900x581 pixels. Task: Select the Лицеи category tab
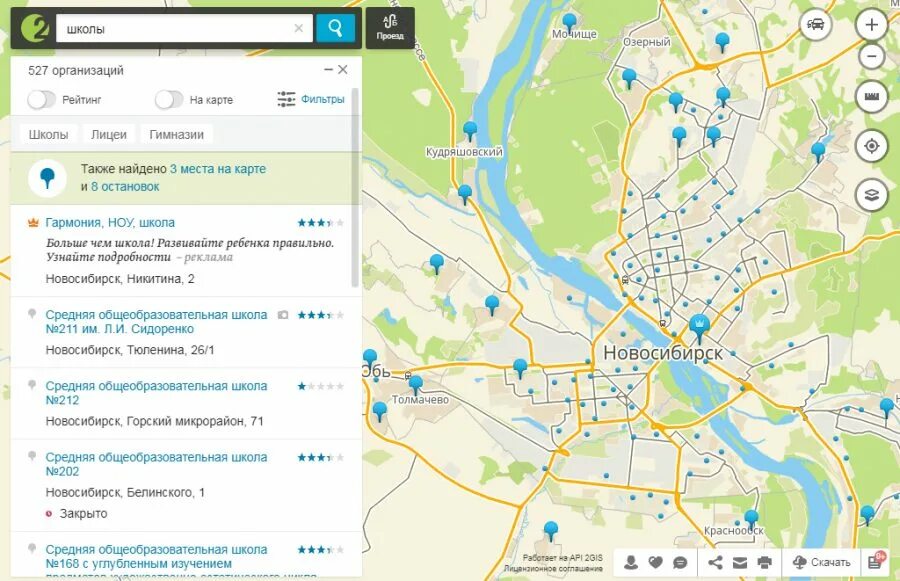tap(108, 134)
